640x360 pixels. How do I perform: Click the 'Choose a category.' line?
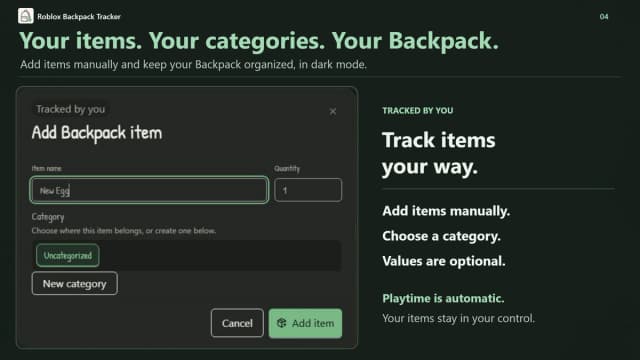(441, 236)
